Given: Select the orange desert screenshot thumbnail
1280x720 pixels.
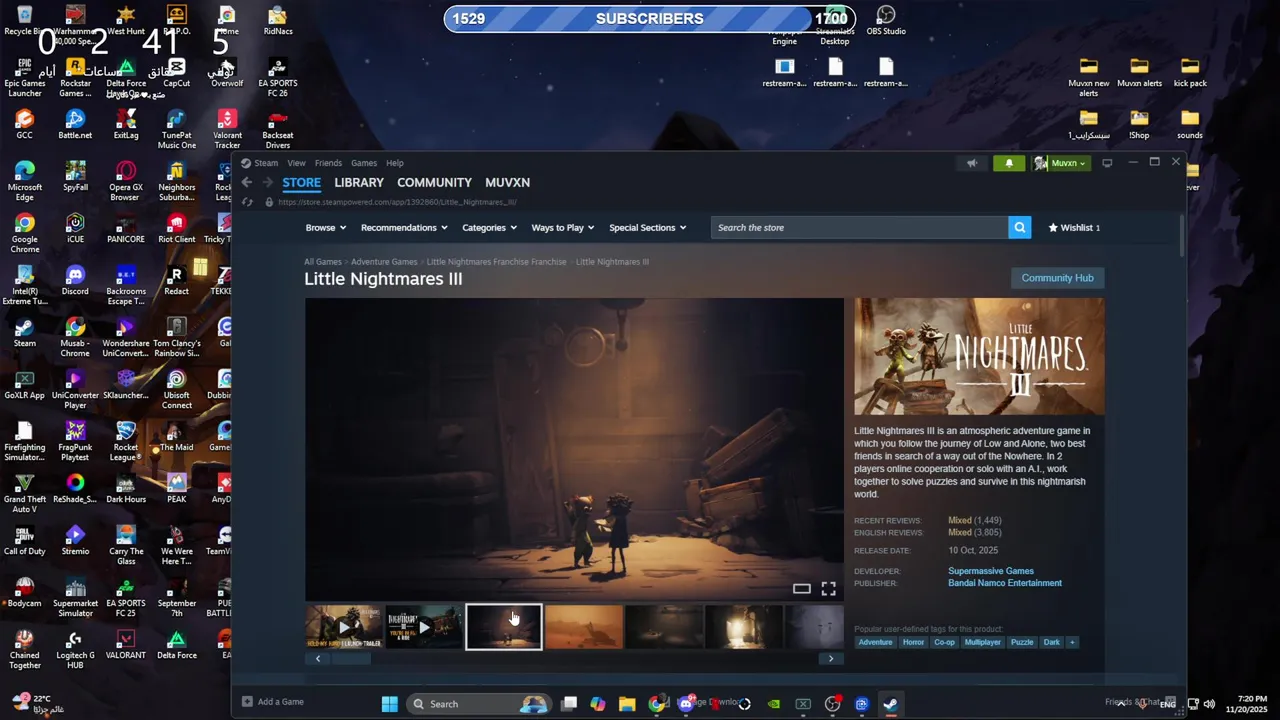Looking at the screenshot, I should click(x=584, y=628).
